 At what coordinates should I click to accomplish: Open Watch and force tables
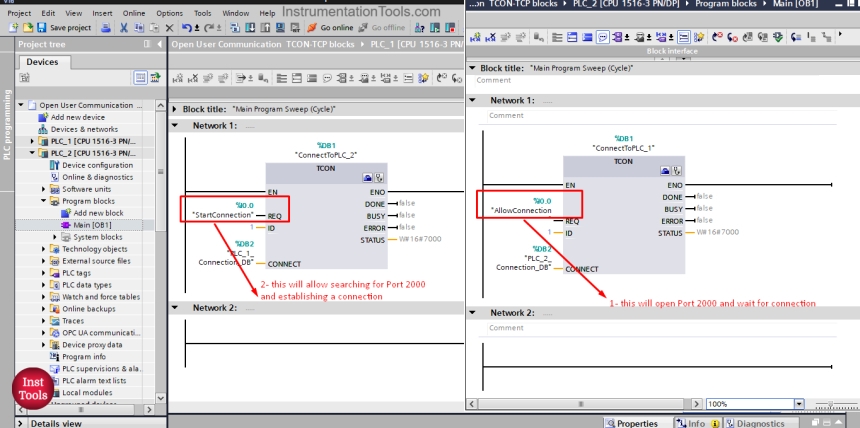click(100, 297)
